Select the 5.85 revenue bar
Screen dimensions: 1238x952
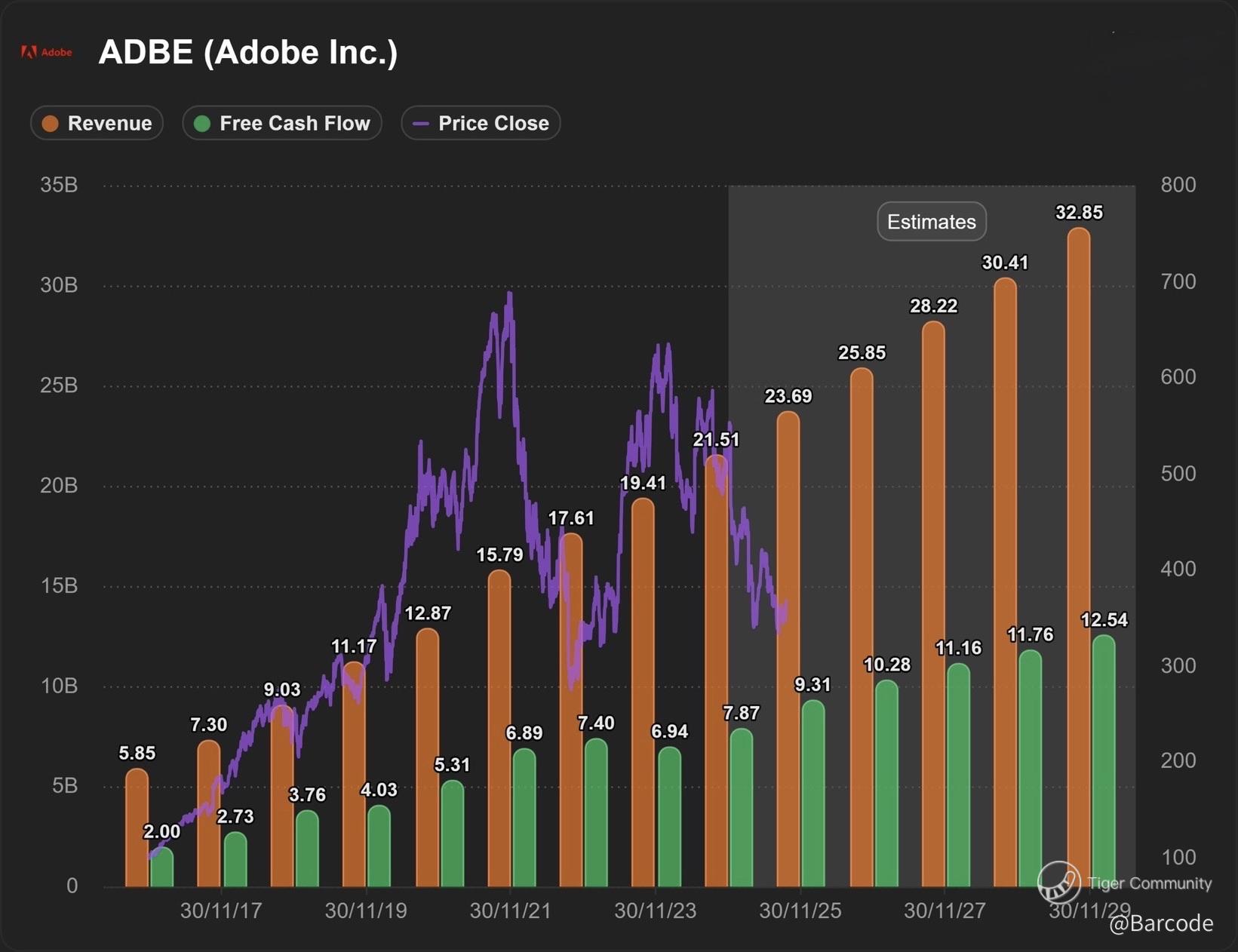point(137,828)
